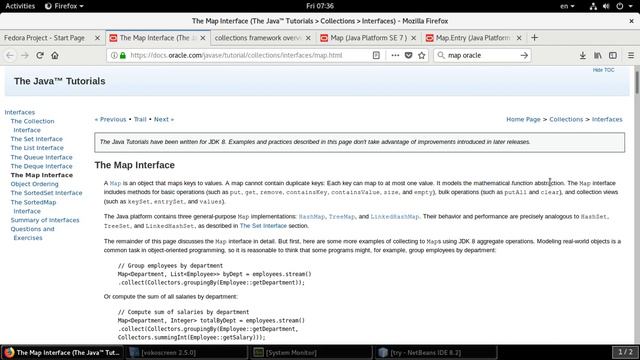Viewport: 640px width, 360px height.
Task: Switch to Map (Java Platform SE 7) tab
Action: [369, 38]
